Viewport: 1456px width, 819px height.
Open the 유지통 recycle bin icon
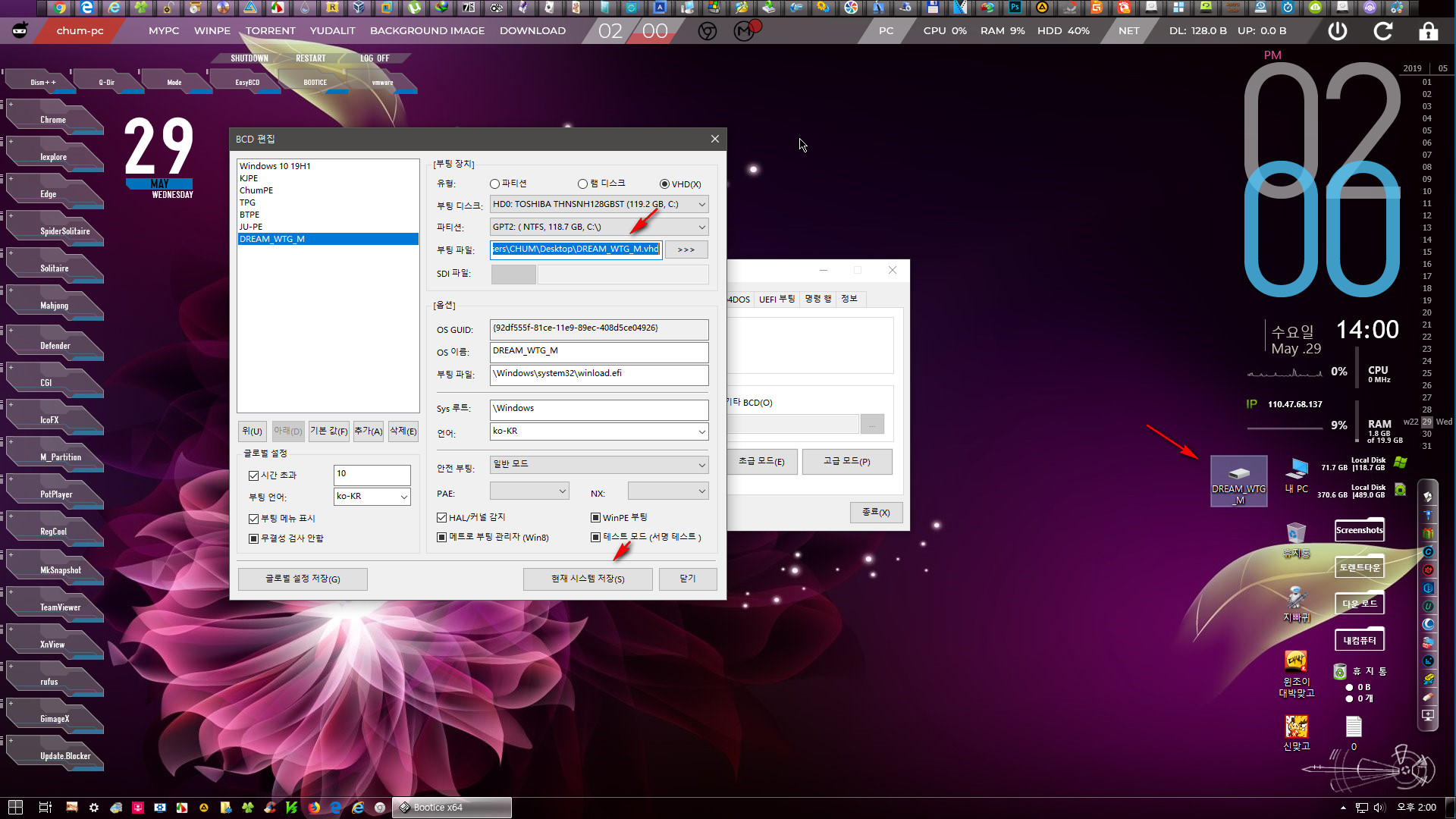coord(1296,540)
